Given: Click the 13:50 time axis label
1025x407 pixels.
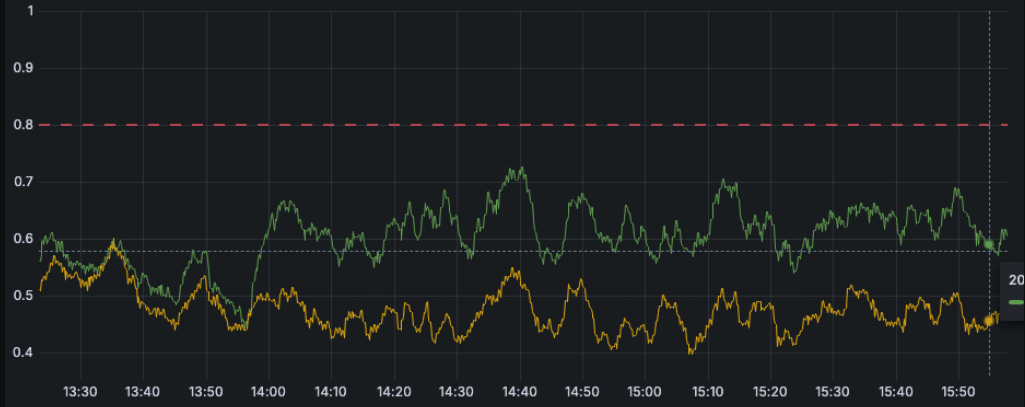Looking at the screenshot, I should [205, 391].
